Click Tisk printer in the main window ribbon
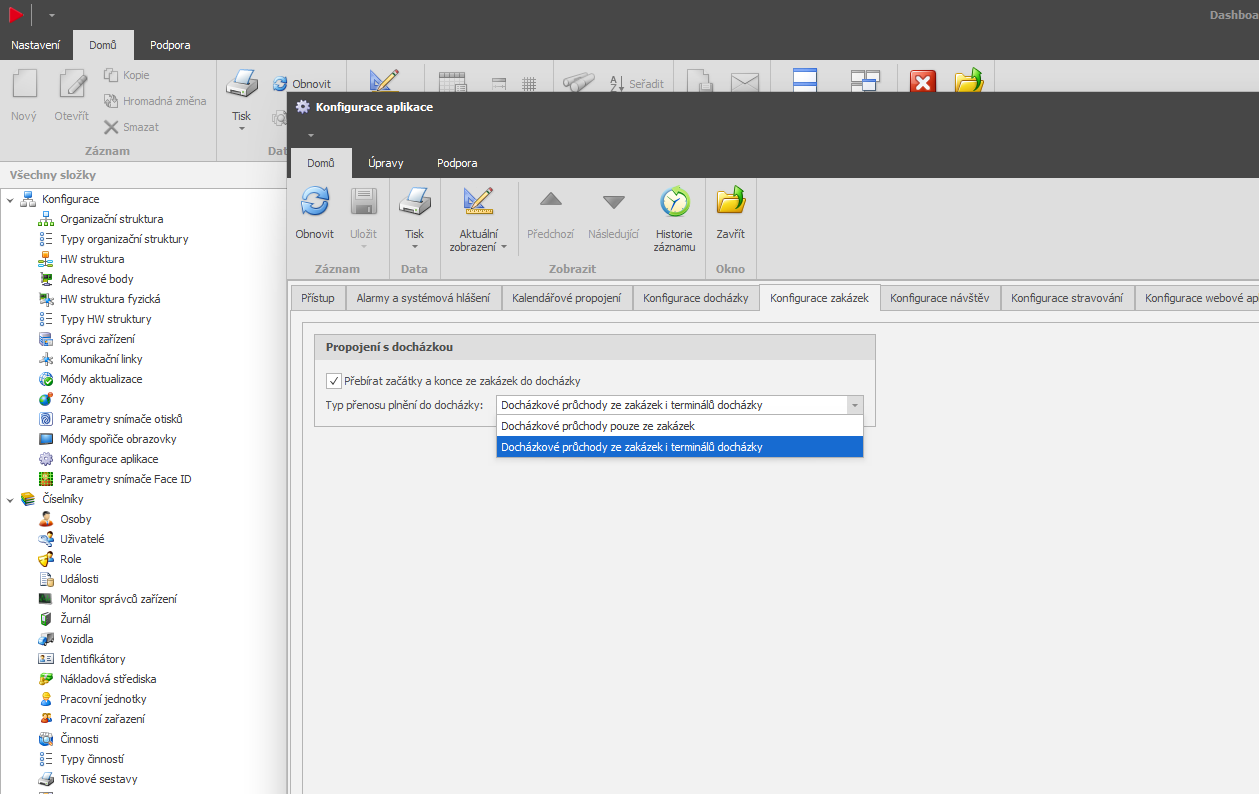The width and height of the screenshot is (1259, 794). pos(241,84)
